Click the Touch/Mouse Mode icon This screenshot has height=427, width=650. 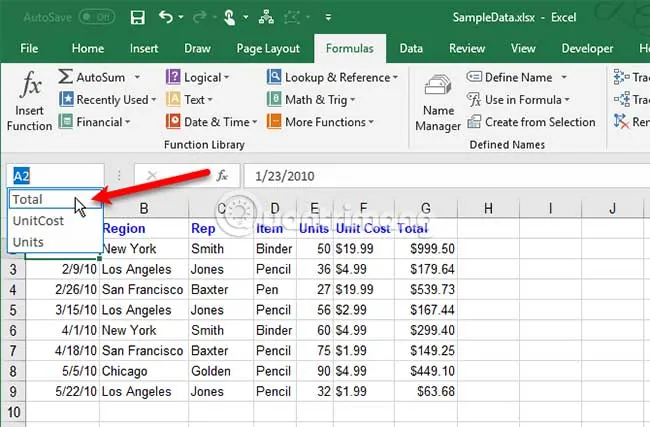(229, 17)
